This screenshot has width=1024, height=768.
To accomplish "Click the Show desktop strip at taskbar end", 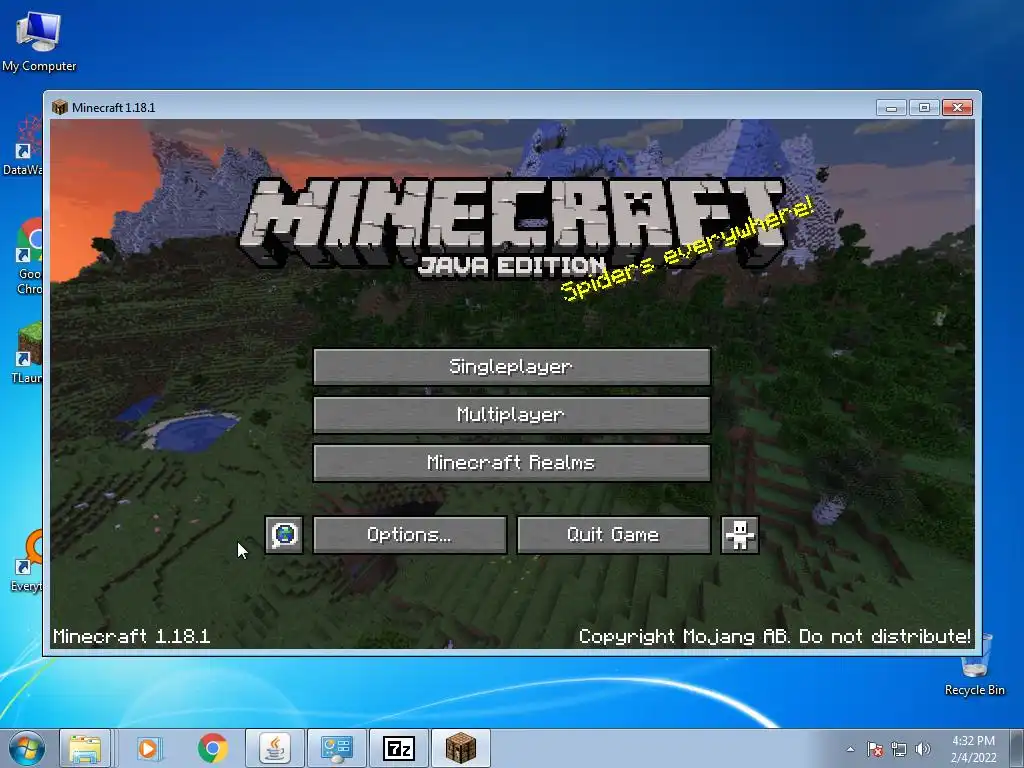I will [1017, 748].
